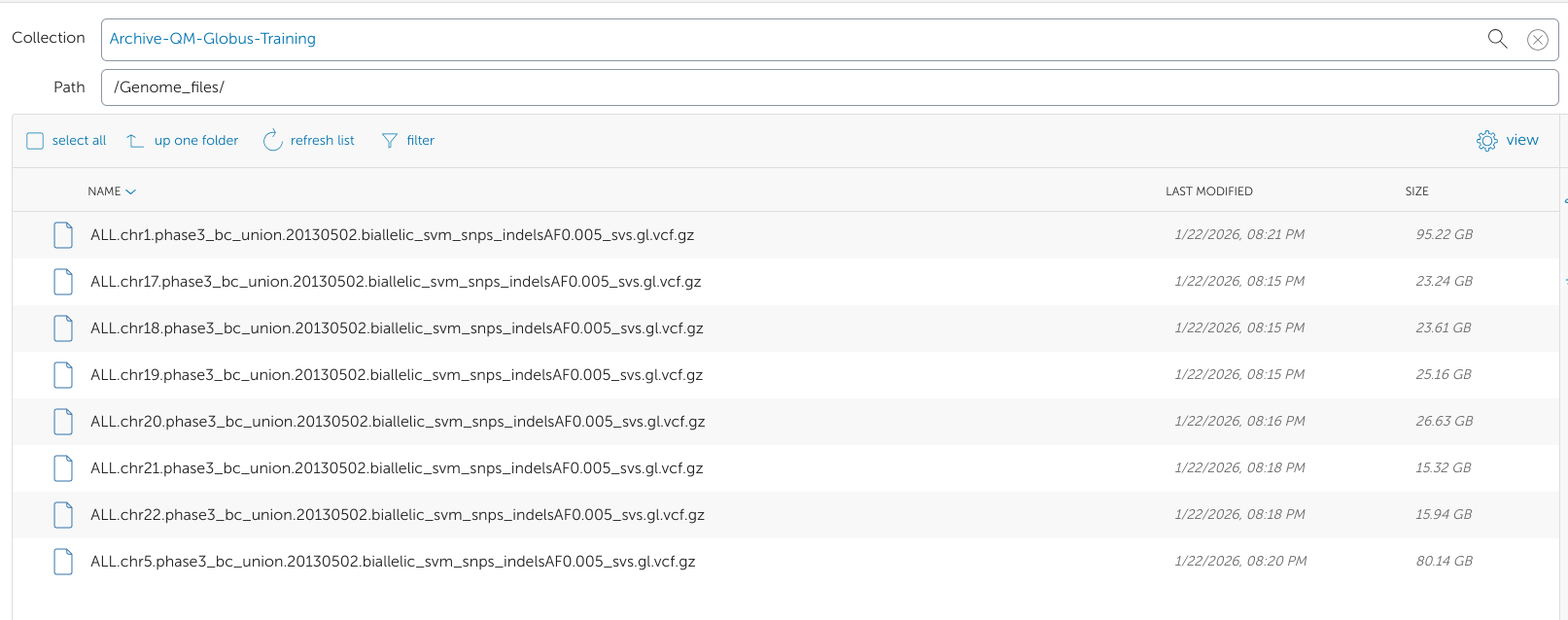Viewport: 1568px width, 620px height.
Task: Tick the select all checkbox
Action: (35, 141)
